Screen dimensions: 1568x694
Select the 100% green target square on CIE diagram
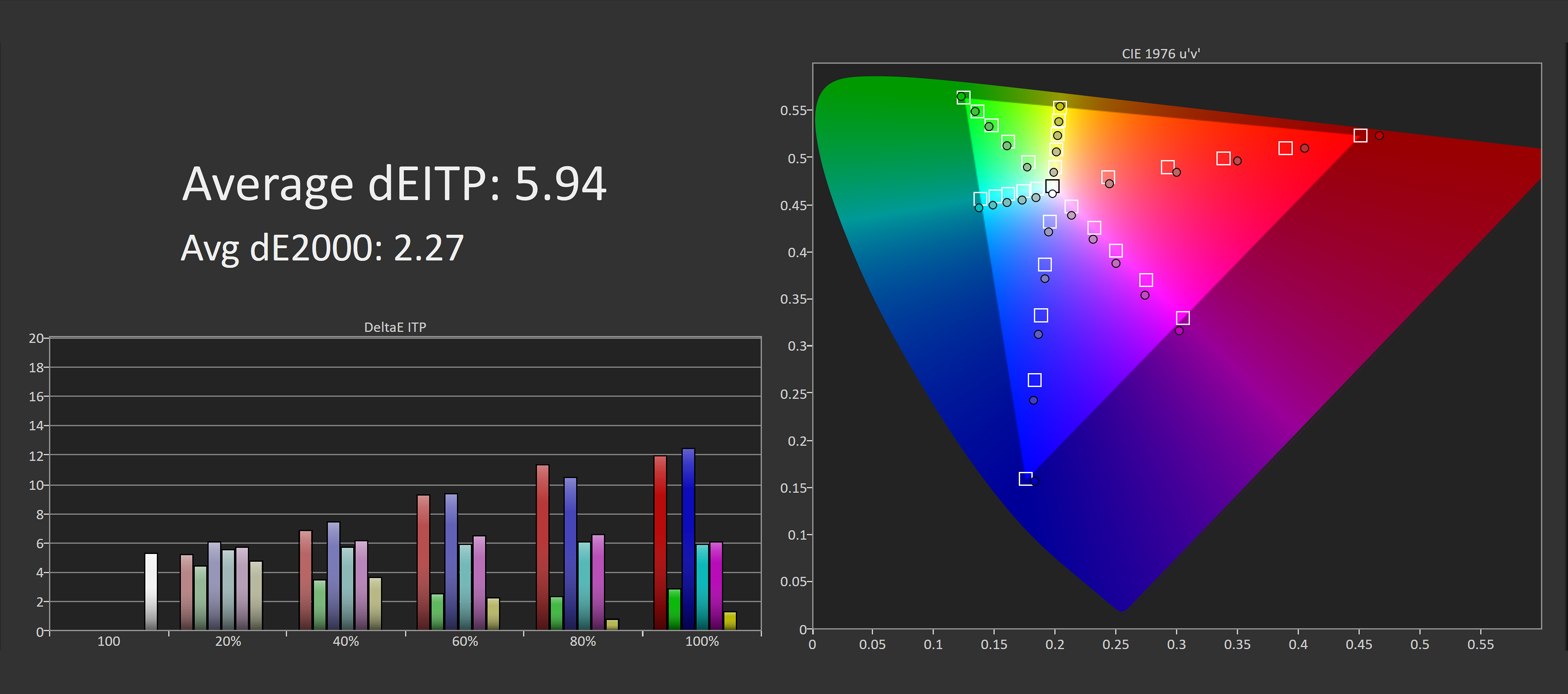tap(964, 98)
